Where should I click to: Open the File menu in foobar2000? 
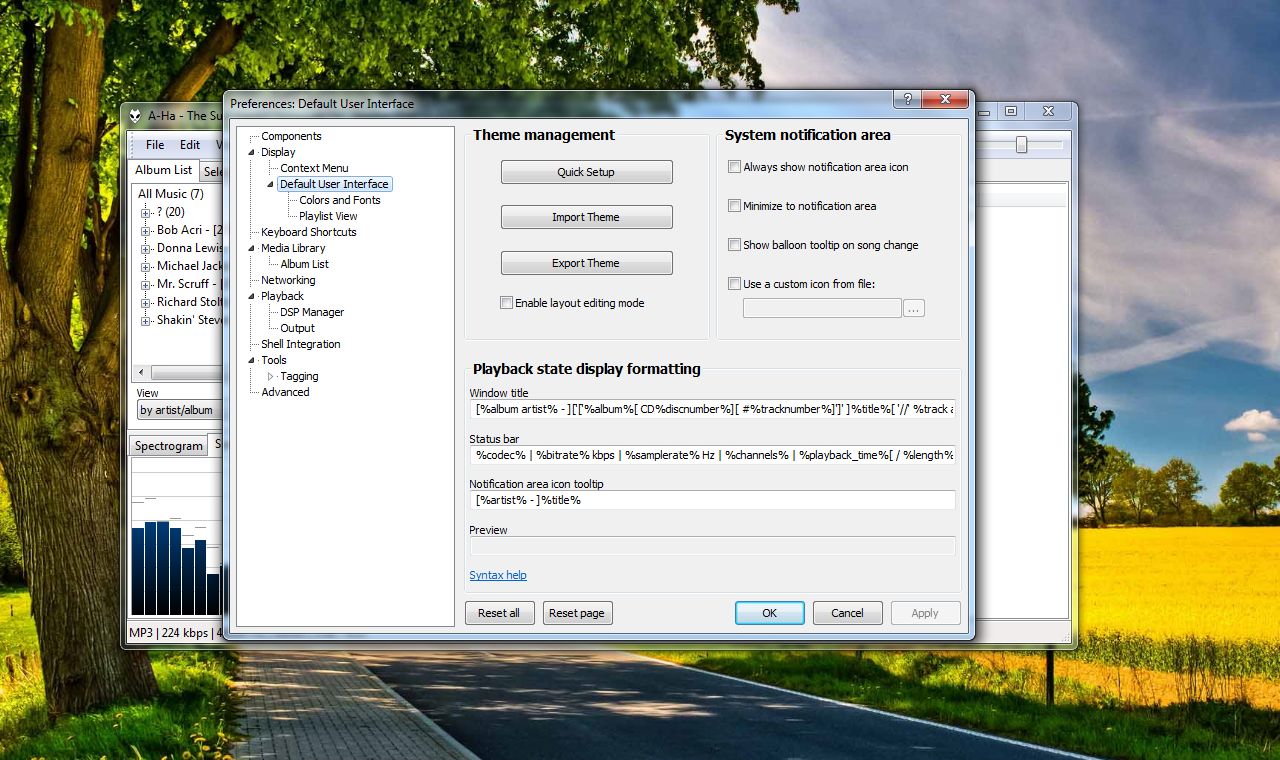155,145
